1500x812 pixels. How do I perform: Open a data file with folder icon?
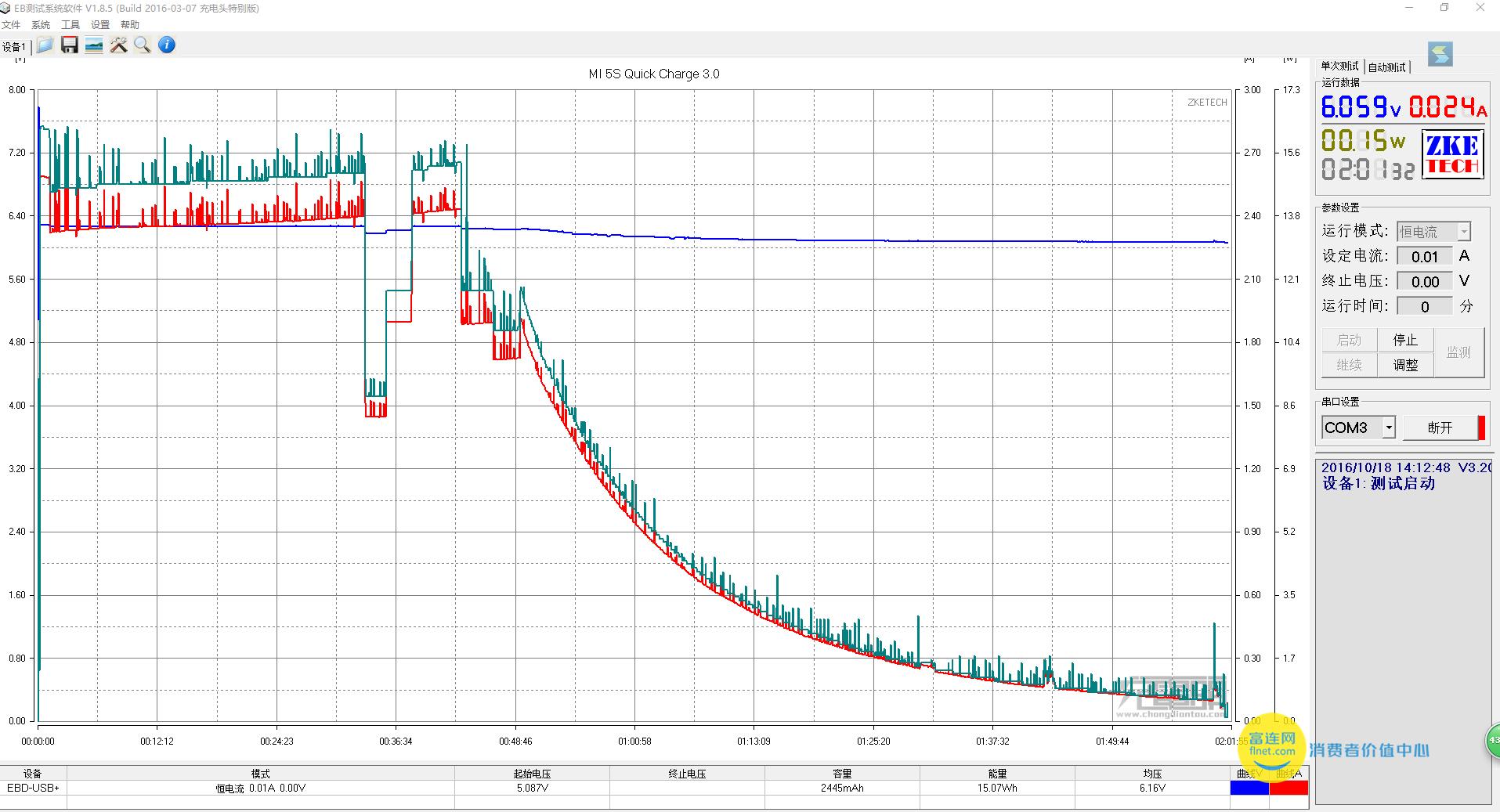click(45, 45)
